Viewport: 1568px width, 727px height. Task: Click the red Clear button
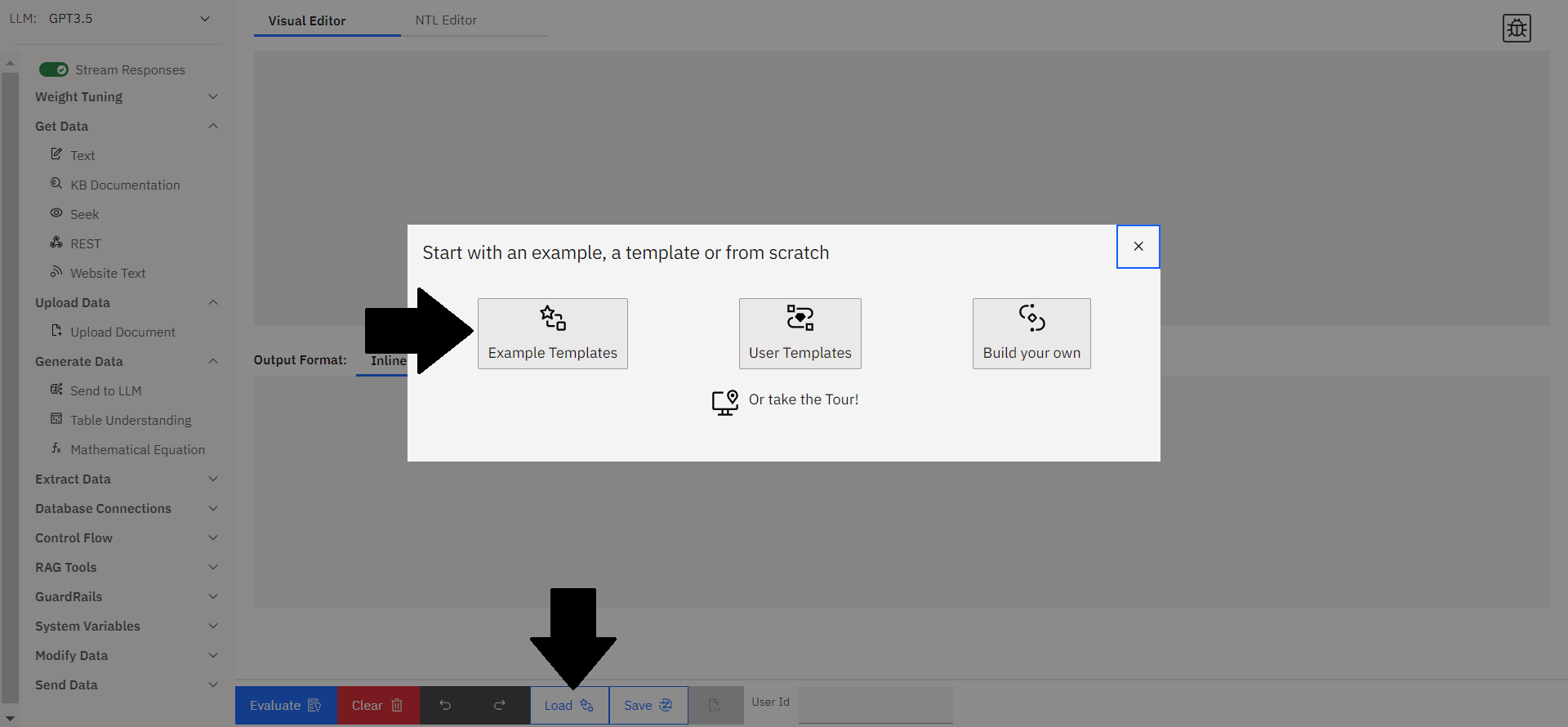[377, 705]
